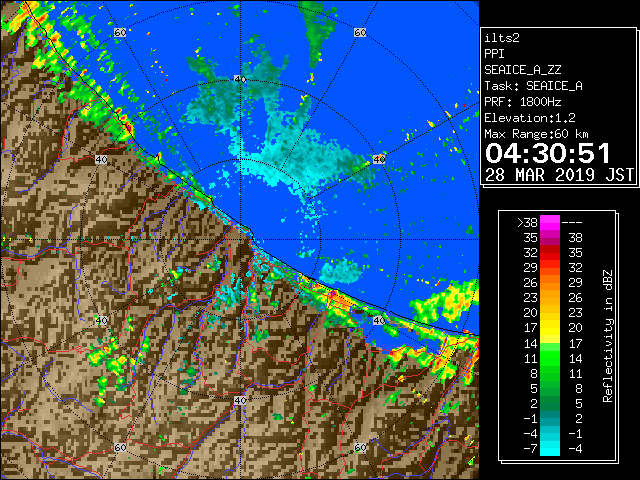Pick the red 32–35 dBZ legend band
640x480 pixels.
pos(550,253)
